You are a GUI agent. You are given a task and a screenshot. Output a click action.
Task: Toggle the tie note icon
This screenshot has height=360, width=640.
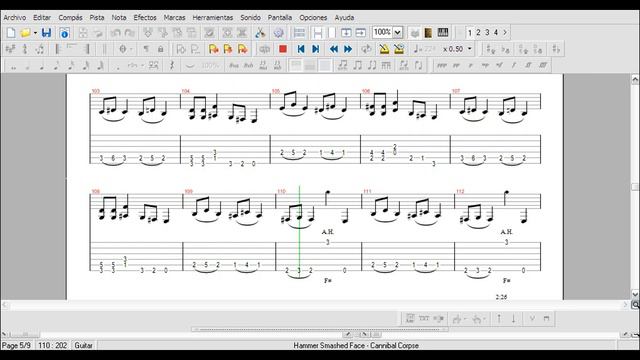(190, 65)
